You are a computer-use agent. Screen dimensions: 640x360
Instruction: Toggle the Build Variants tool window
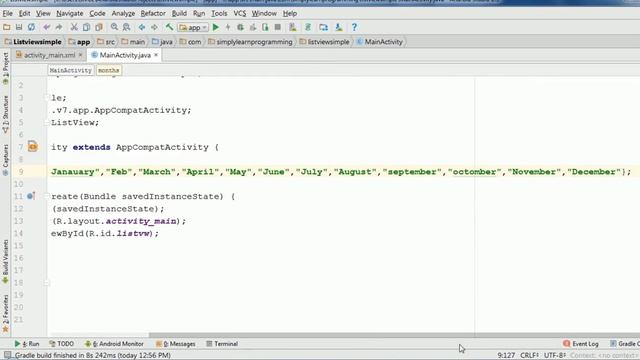5,261
